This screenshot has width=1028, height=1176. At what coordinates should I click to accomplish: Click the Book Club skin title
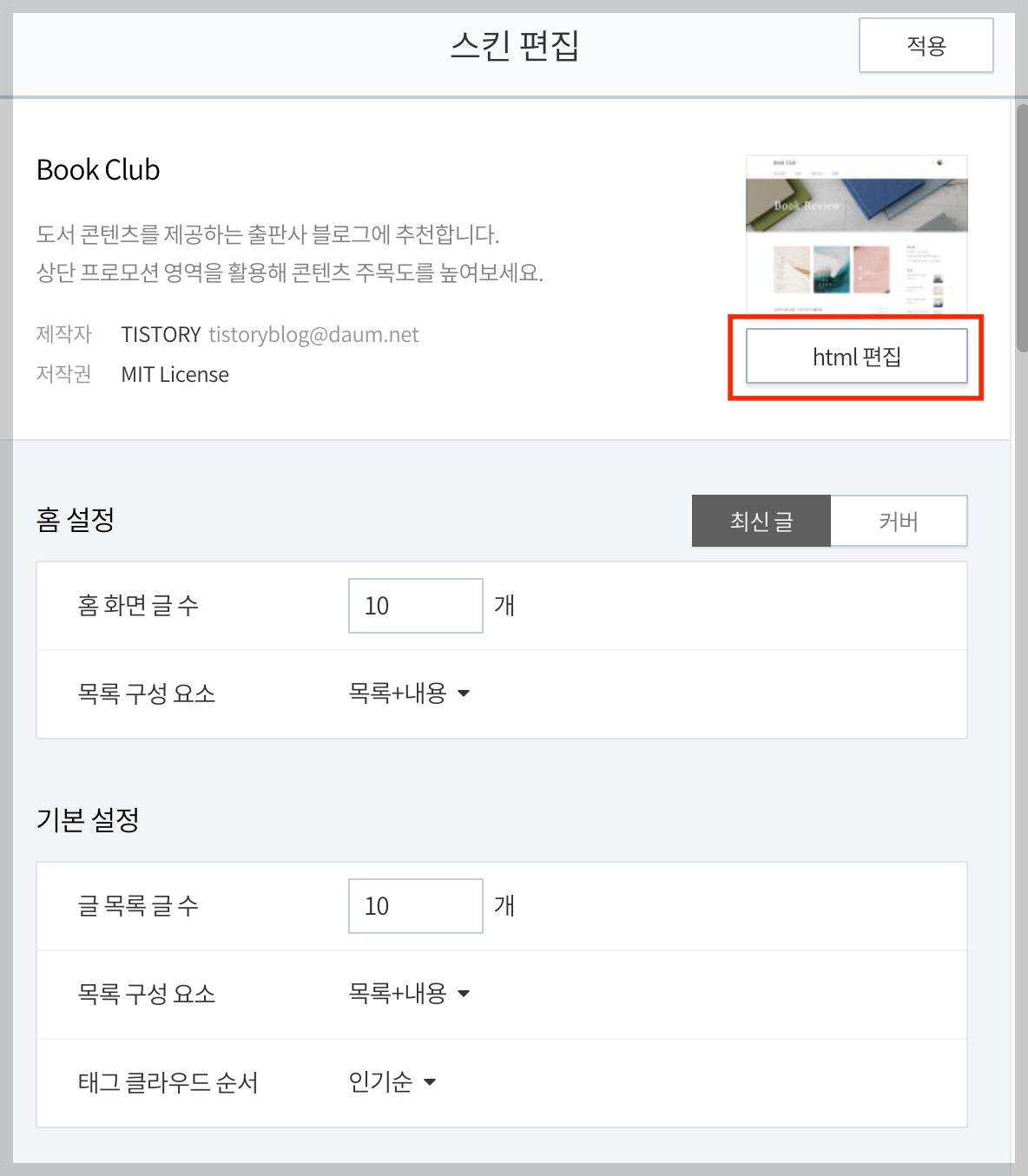97,169
